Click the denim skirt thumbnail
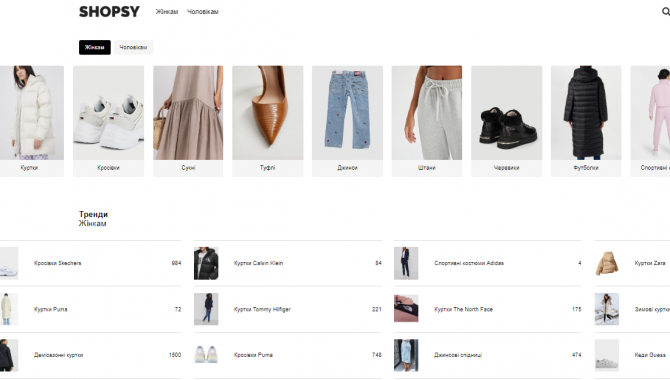The image size is (670, 380). coord(406,355)
